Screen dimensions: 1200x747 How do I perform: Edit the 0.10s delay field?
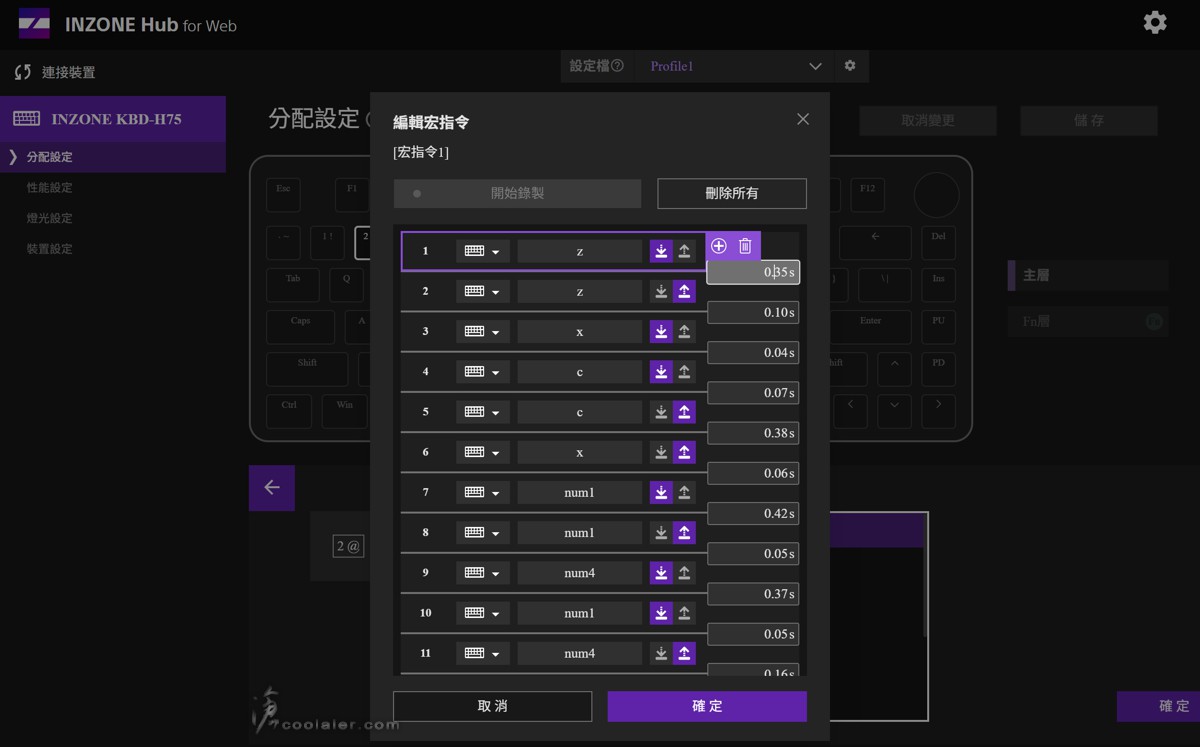(x=753, y=312)
